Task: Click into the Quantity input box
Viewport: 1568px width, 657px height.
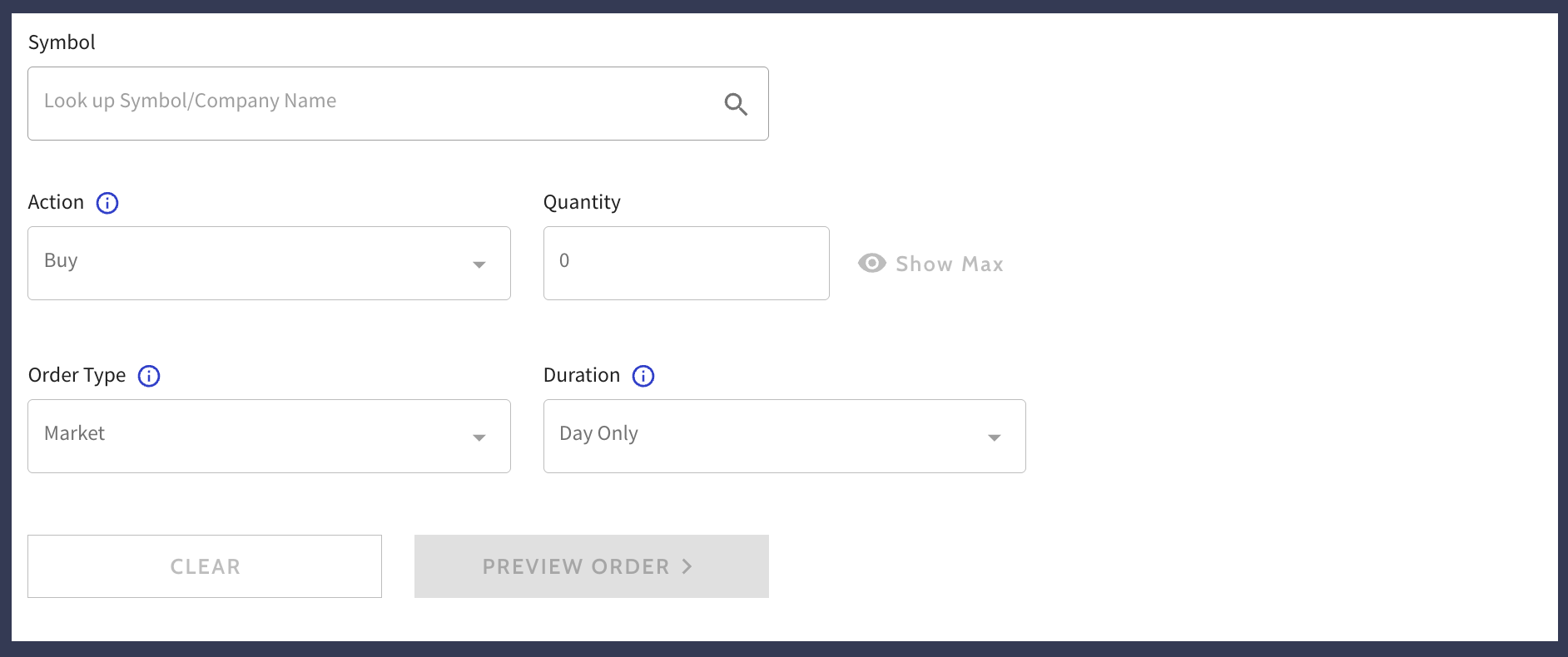Action: pos(686,263)
